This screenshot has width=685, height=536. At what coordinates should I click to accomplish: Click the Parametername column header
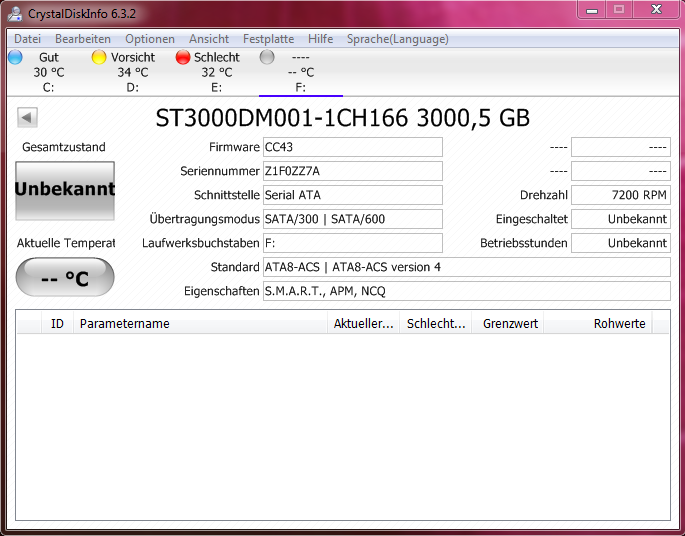(x=200, y=323)
